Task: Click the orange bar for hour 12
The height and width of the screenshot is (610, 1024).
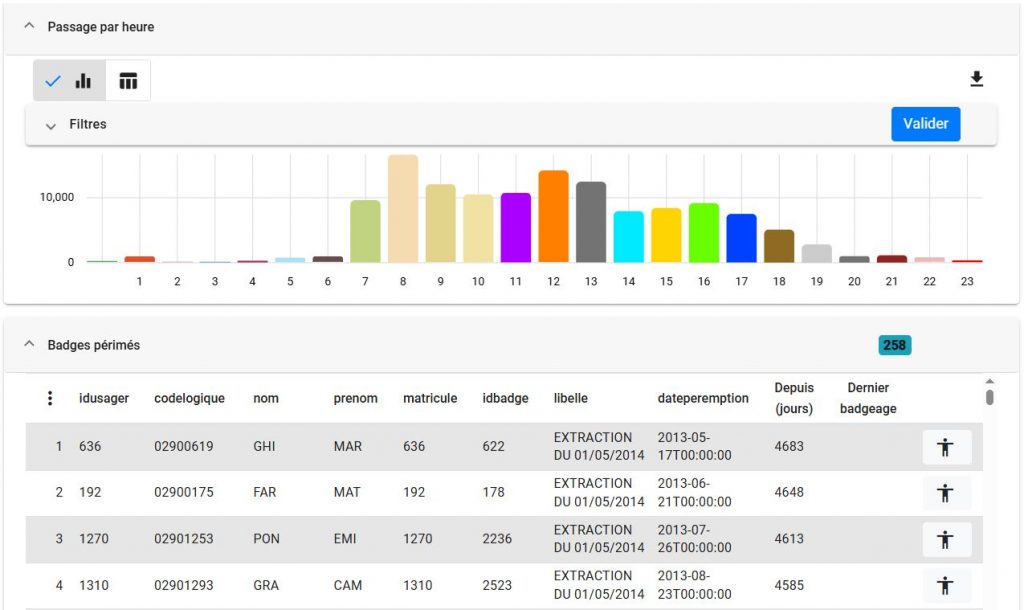Action: tap(553, 217)
